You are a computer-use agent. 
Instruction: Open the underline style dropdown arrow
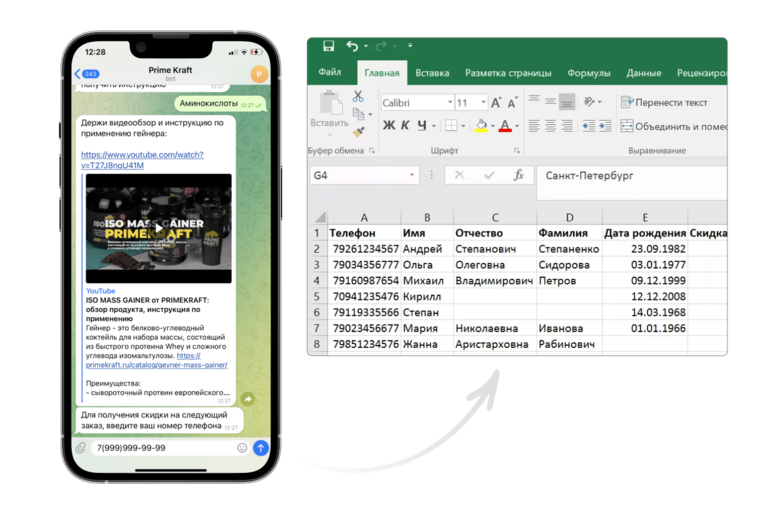click(x=434, y=126)
